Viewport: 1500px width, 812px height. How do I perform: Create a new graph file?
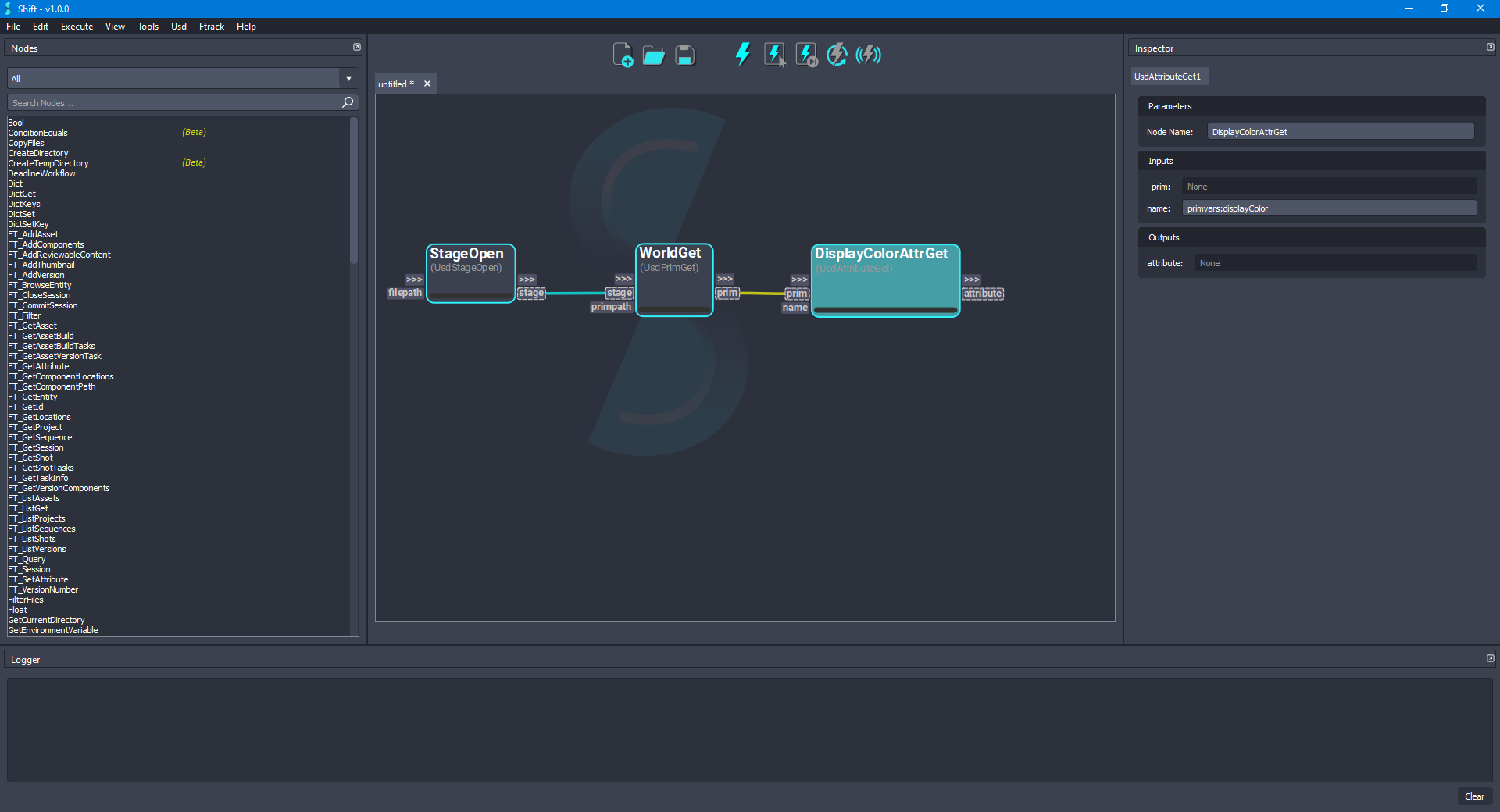point(622,55)
